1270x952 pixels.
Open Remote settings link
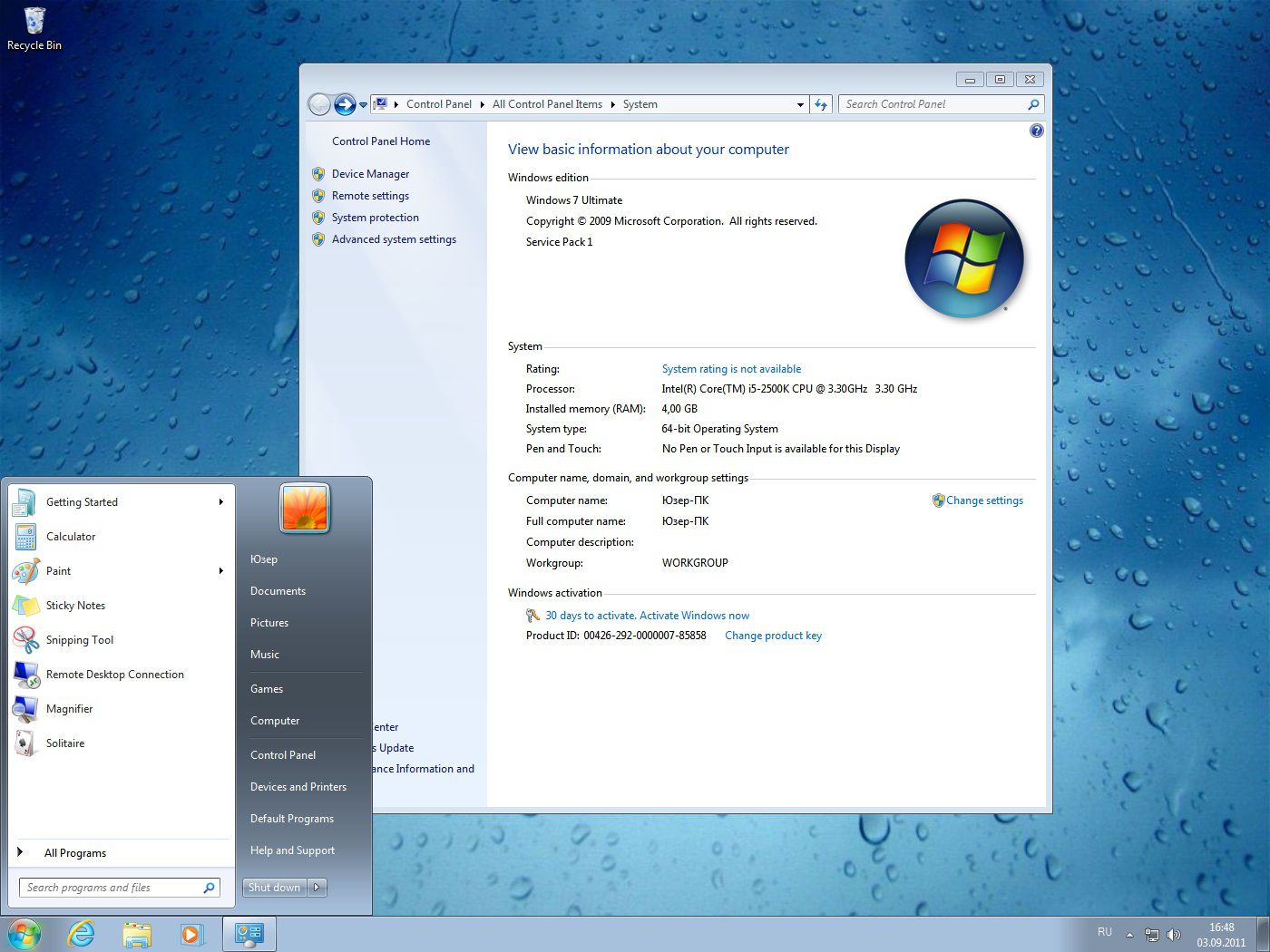pyautogui.click(x=370, y=196)
